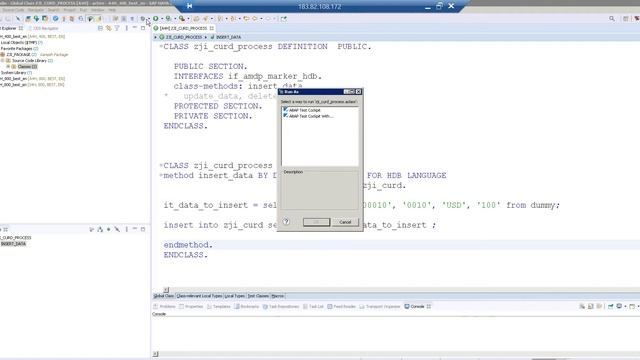Click the forward navigation arrow icon
Viewport: 640px width, 360px height.
coord(268,18)
